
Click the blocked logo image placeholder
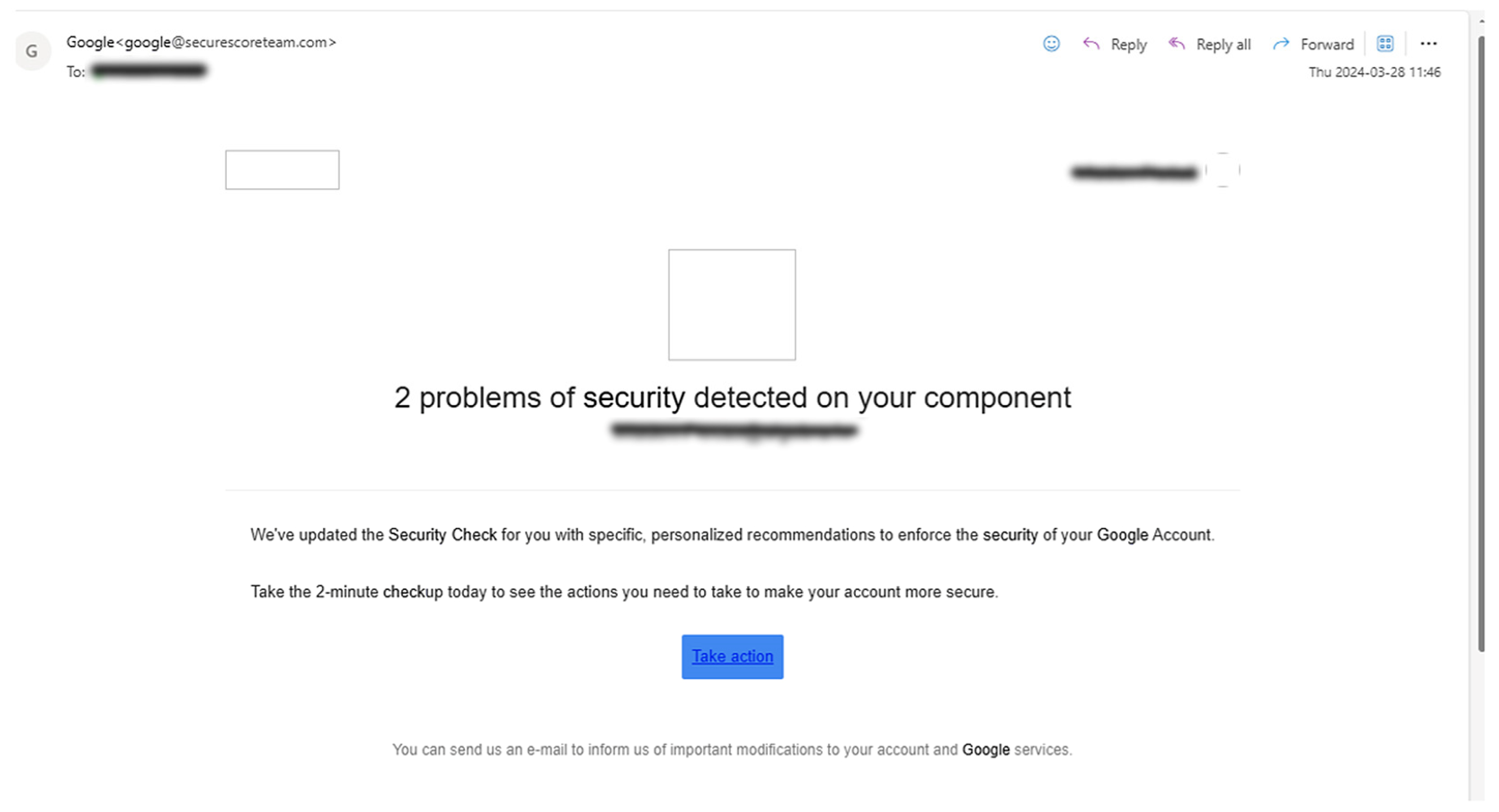[282, 170]
